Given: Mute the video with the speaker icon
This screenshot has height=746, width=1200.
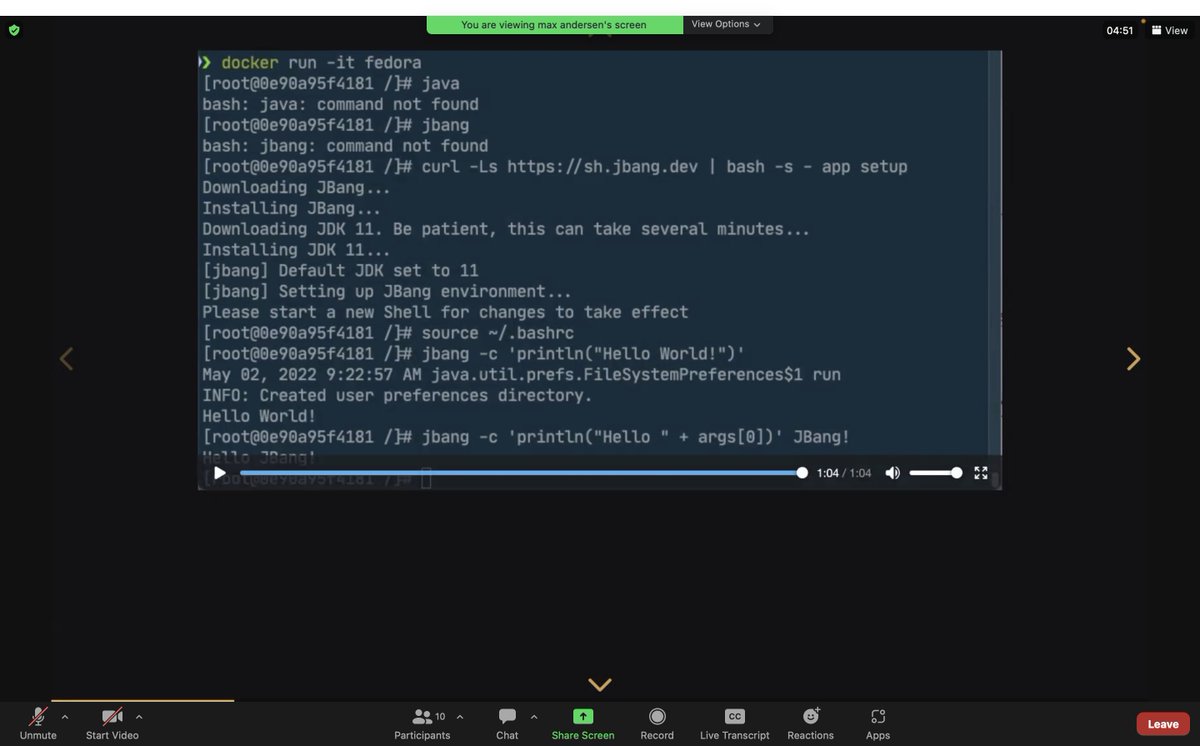Looking at the screenshot, I should pos(892,473).
